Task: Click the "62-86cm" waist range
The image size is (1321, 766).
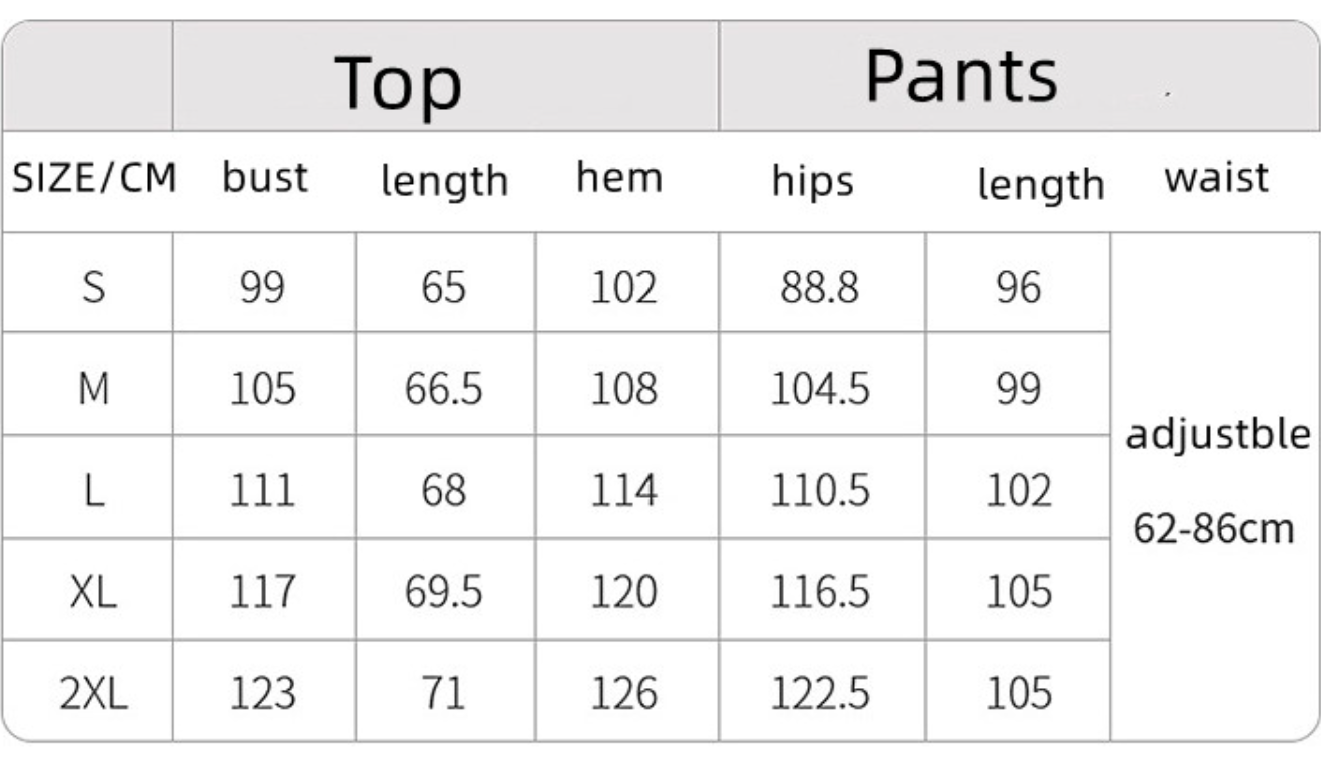Action: 1213,527
